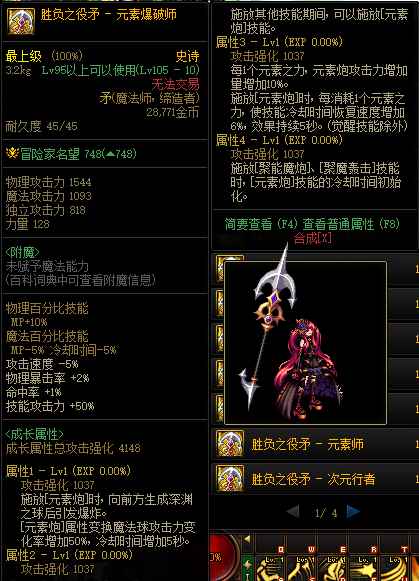Screen dimensions: 419x581
Task: Click the empty Q quick slot
Action: click(269, 544)
